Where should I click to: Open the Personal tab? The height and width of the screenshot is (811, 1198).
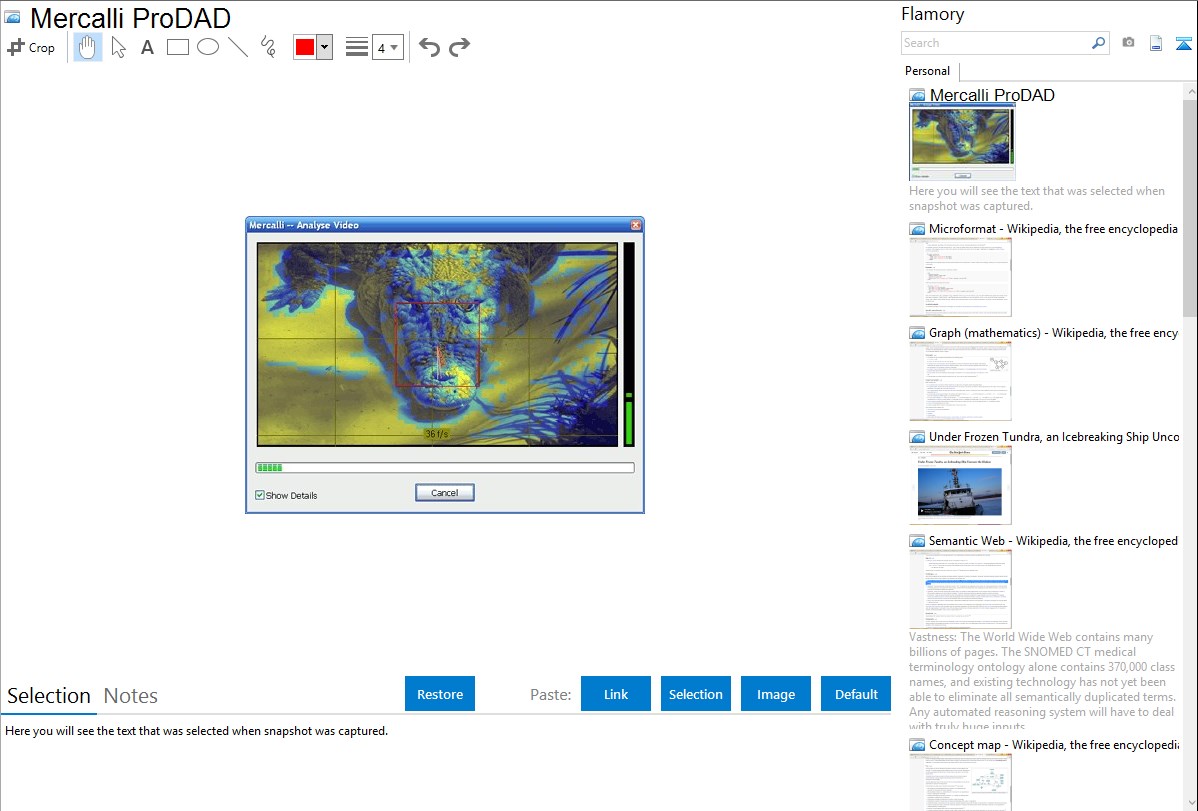[x=927, y=71]
